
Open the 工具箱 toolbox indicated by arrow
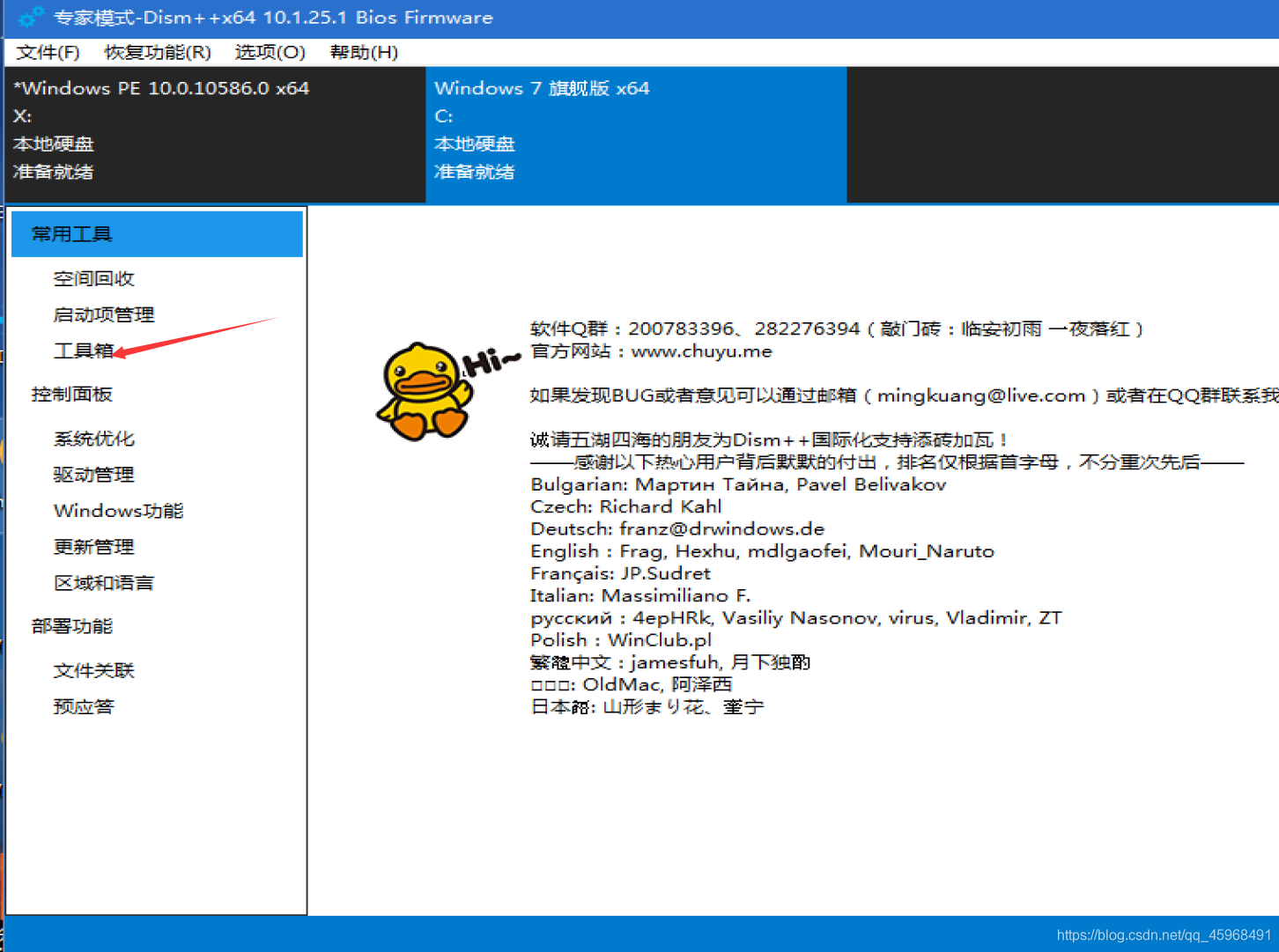pyautogui.click(x=82, y=350)
